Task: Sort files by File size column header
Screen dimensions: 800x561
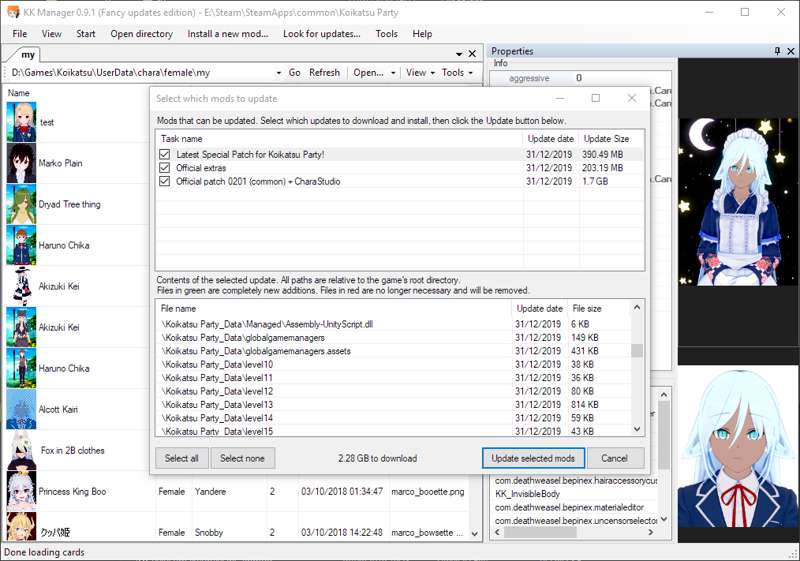Action: [598, 309]
